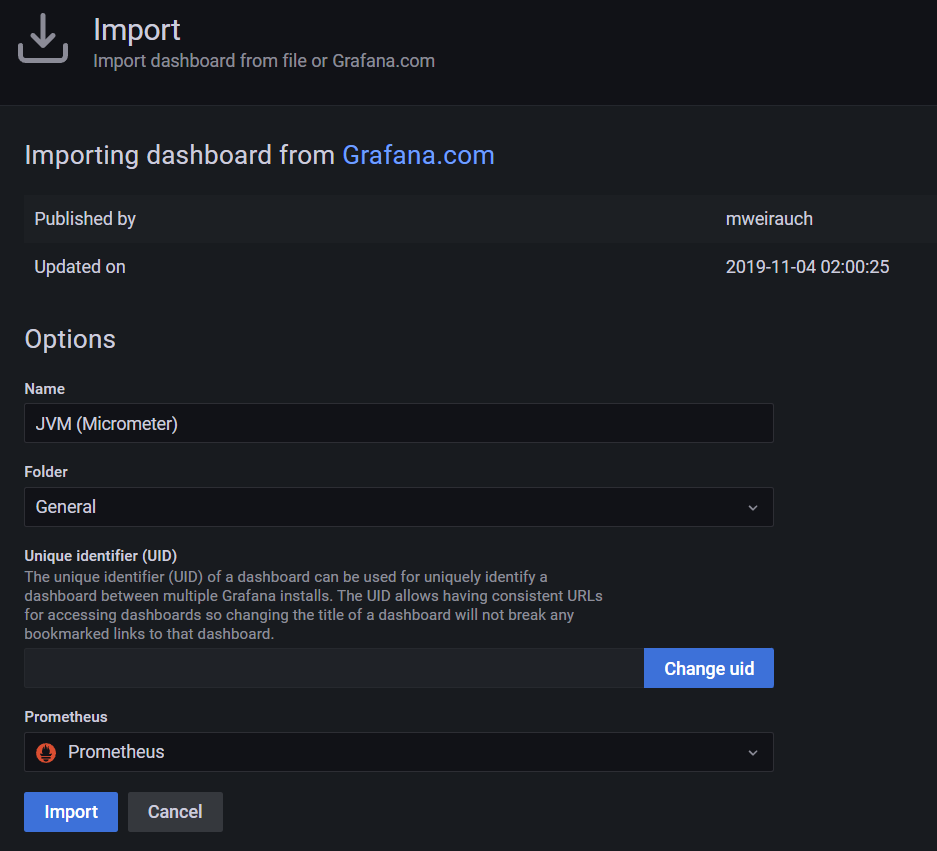The height and width of the screenshot is (851, 937).
Task: Click the Published by label
Action: [x=85, y=219]
